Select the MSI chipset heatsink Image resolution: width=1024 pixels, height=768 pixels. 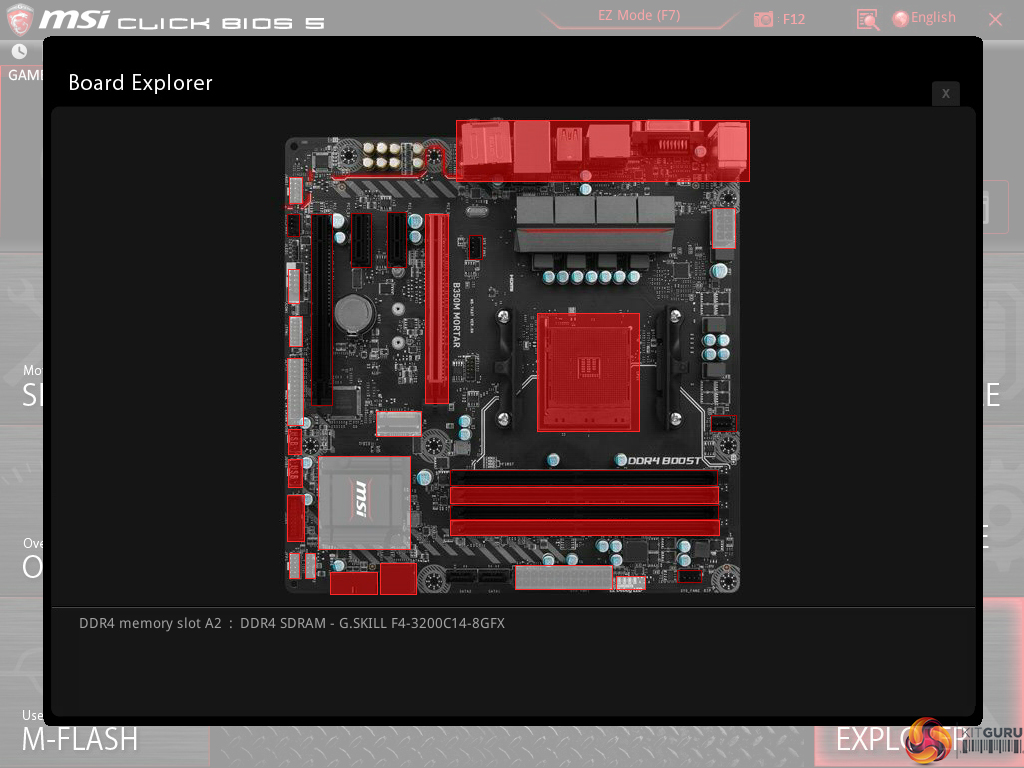point(364,502)
